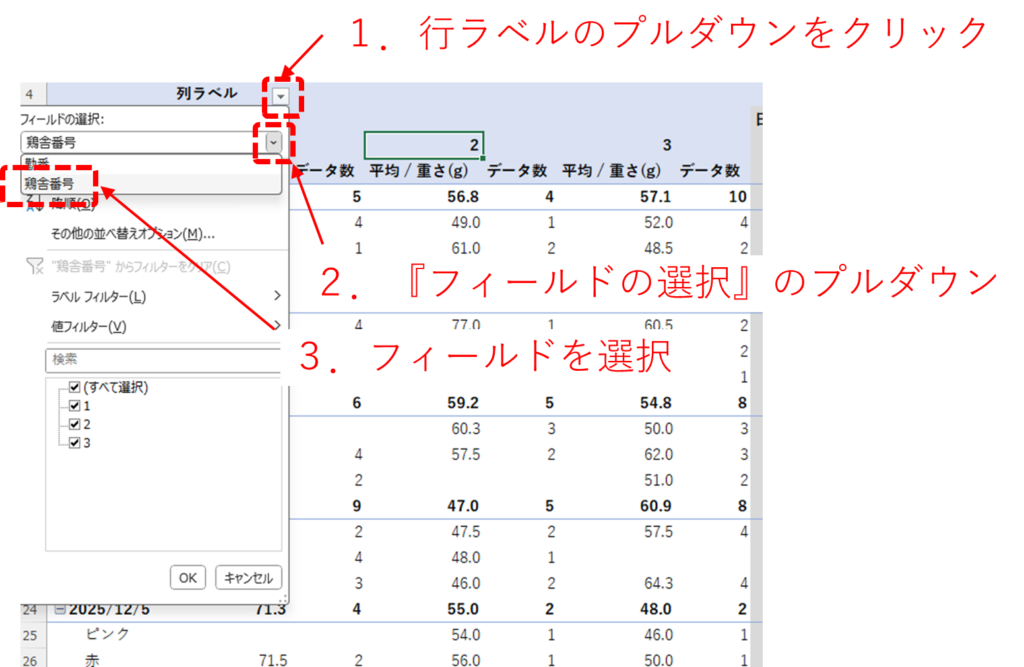Toggle the (すべて選択) checkbox

(74, 388)
